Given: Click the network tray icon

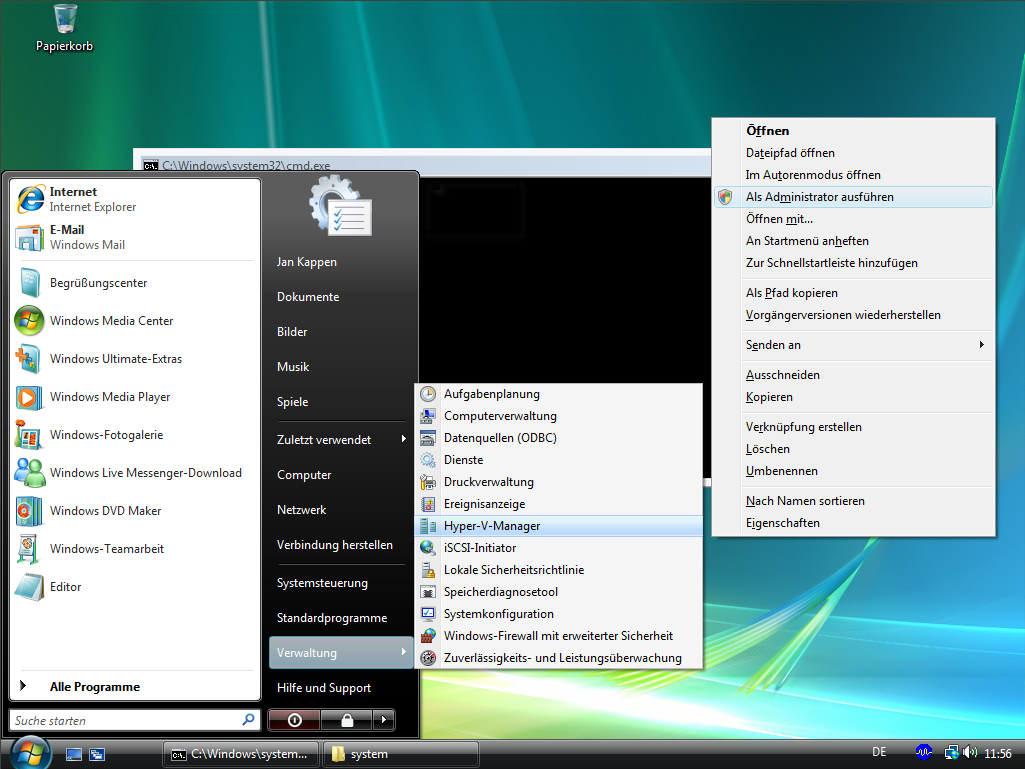Looking at the screenshot, I should click(x=952, y=753).
